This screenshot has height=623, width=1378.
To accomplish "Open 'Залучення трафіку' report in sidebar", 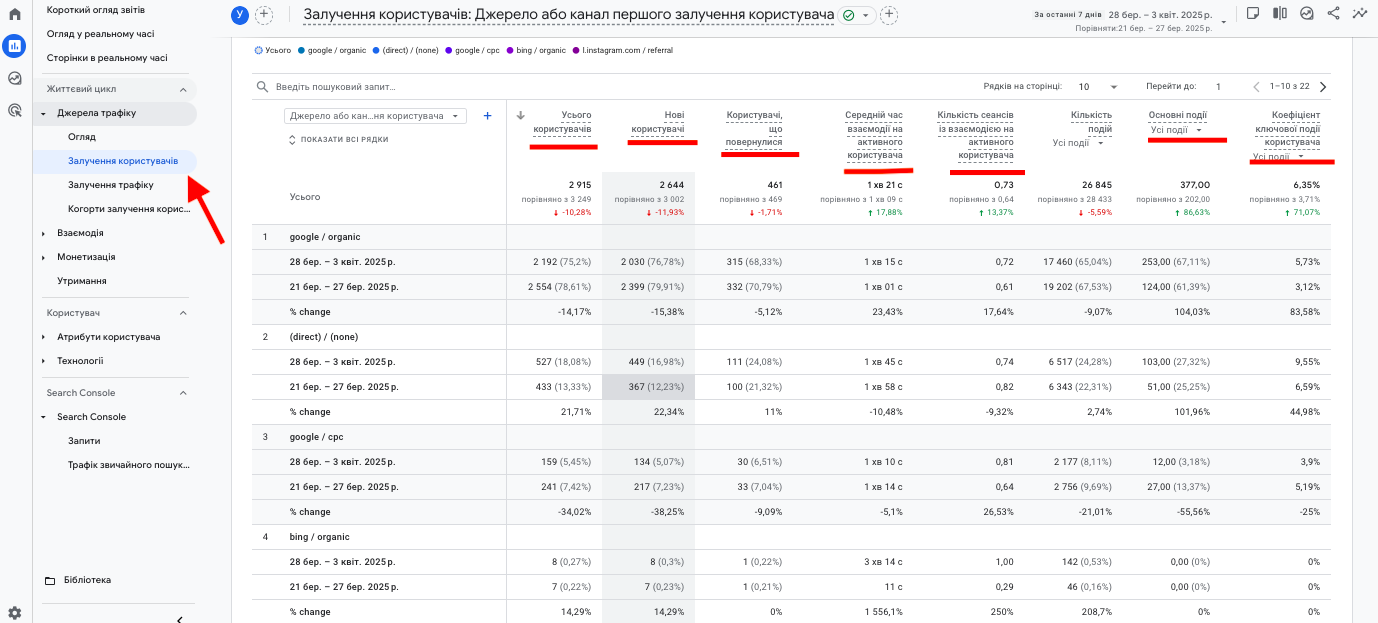I will [110, 185].
